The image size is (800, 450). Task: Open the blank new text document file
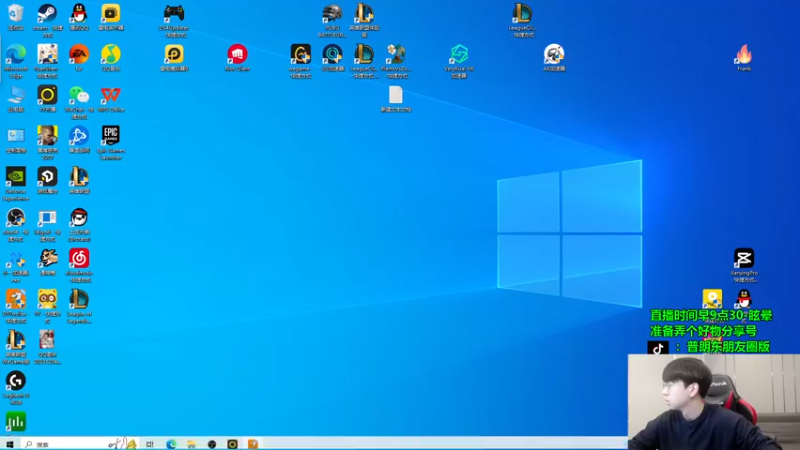[395, 95]
